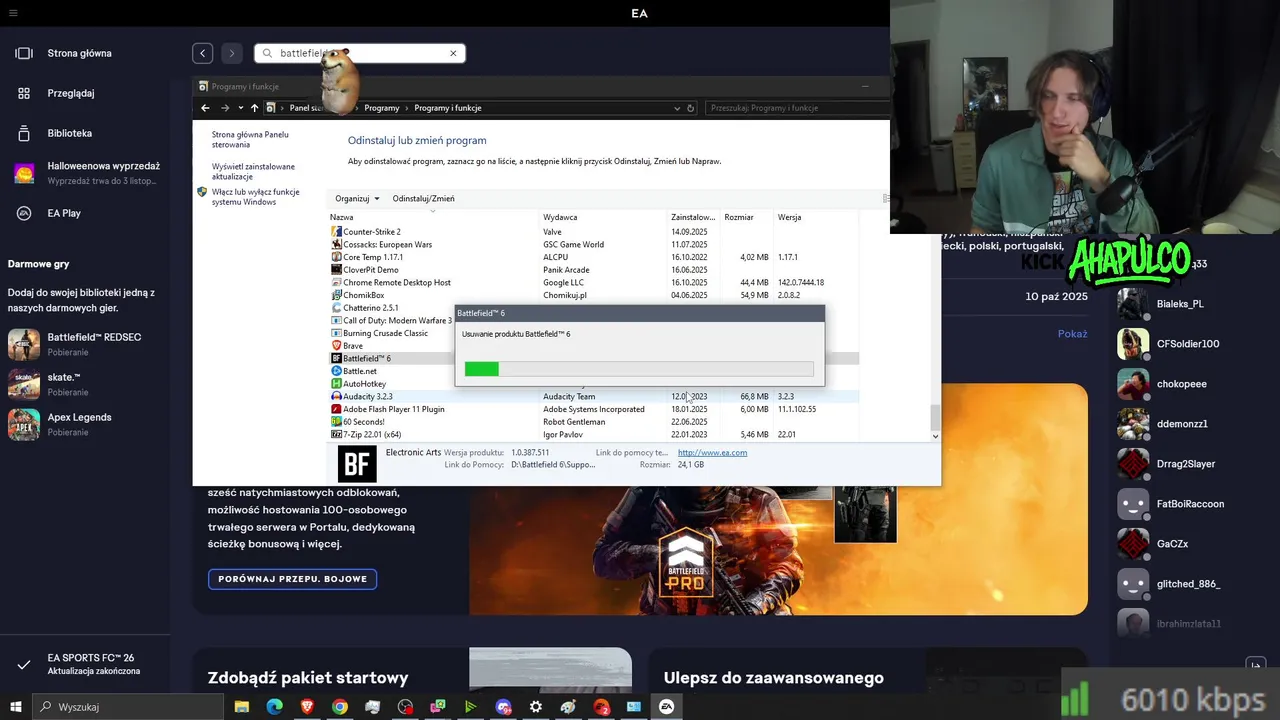
Task: Open Biblioteka in the EA sidebar
Action: coord(69,133)
